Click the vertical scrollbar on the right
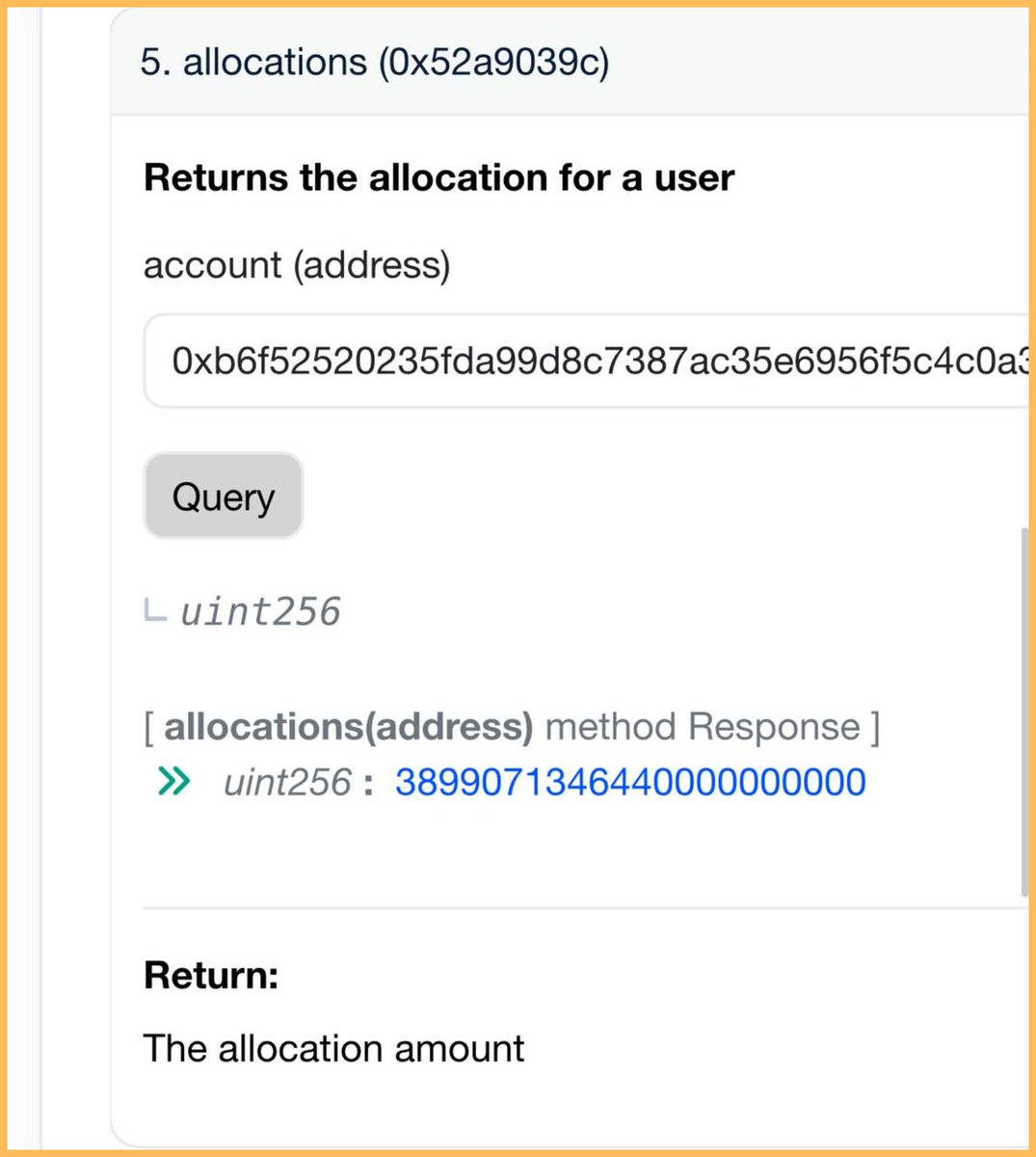1036x1157 pixels. coord(1023,713)
